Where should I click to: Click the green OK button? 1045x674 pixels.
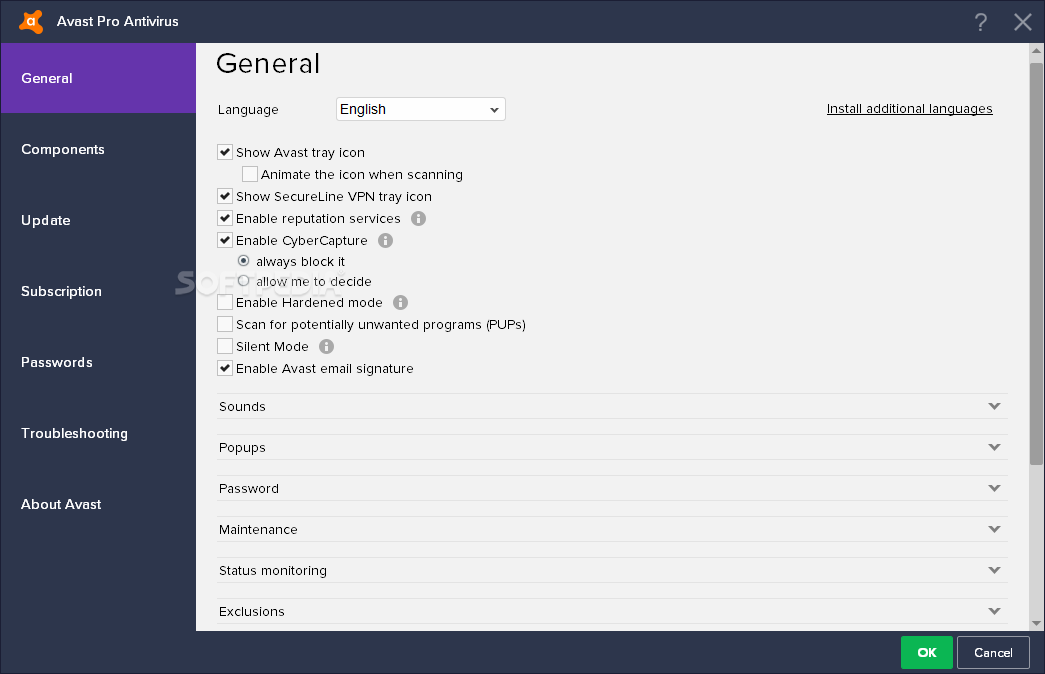tap(926, 653)
